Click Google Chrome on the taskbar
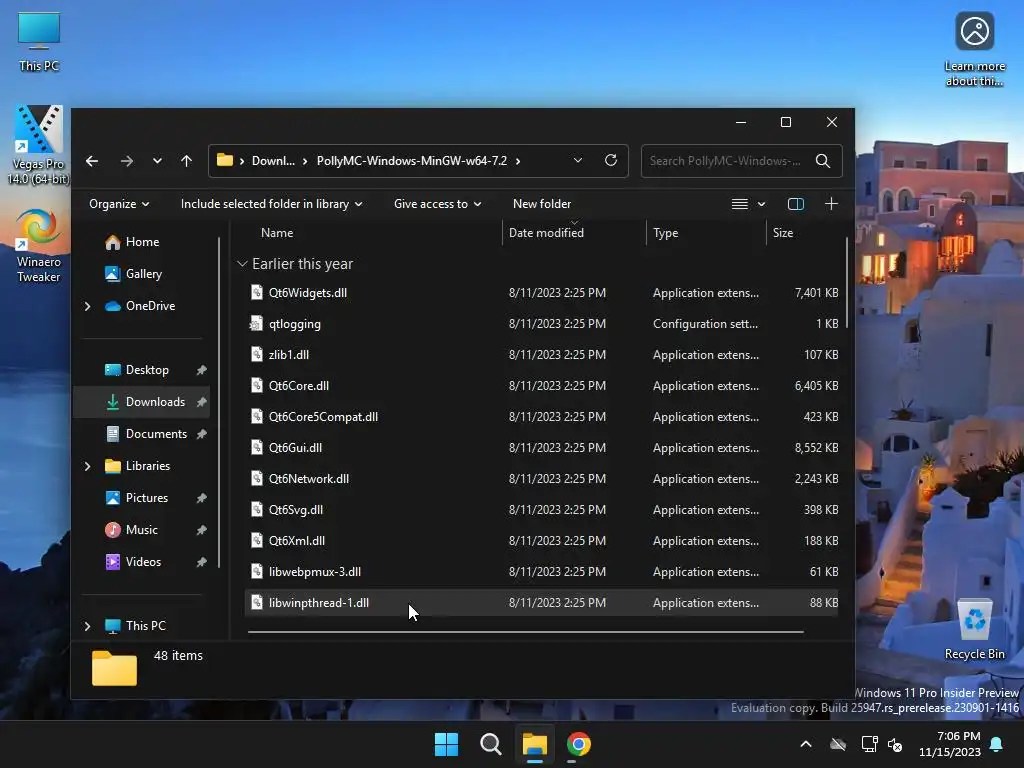1024x768 pixels. pos(579,744)
